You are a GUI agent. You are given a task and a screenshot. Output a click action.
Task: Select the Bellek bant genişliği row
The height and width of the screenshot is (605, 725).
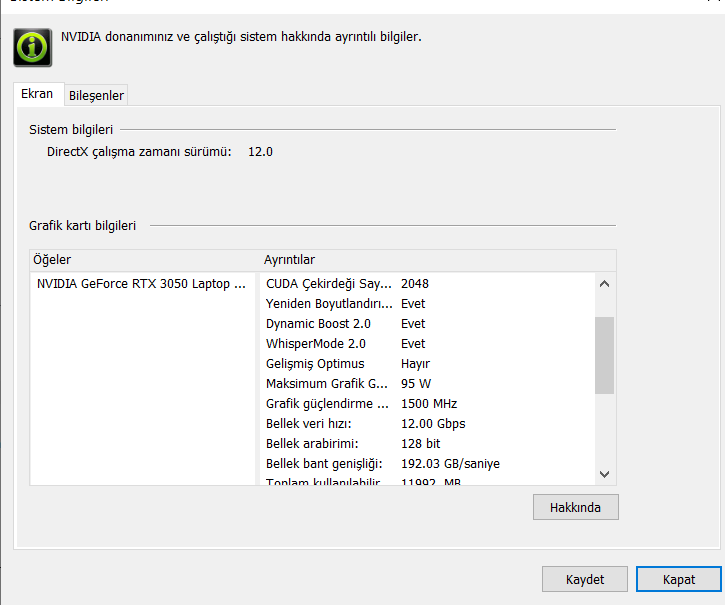(x=427, y=463)
